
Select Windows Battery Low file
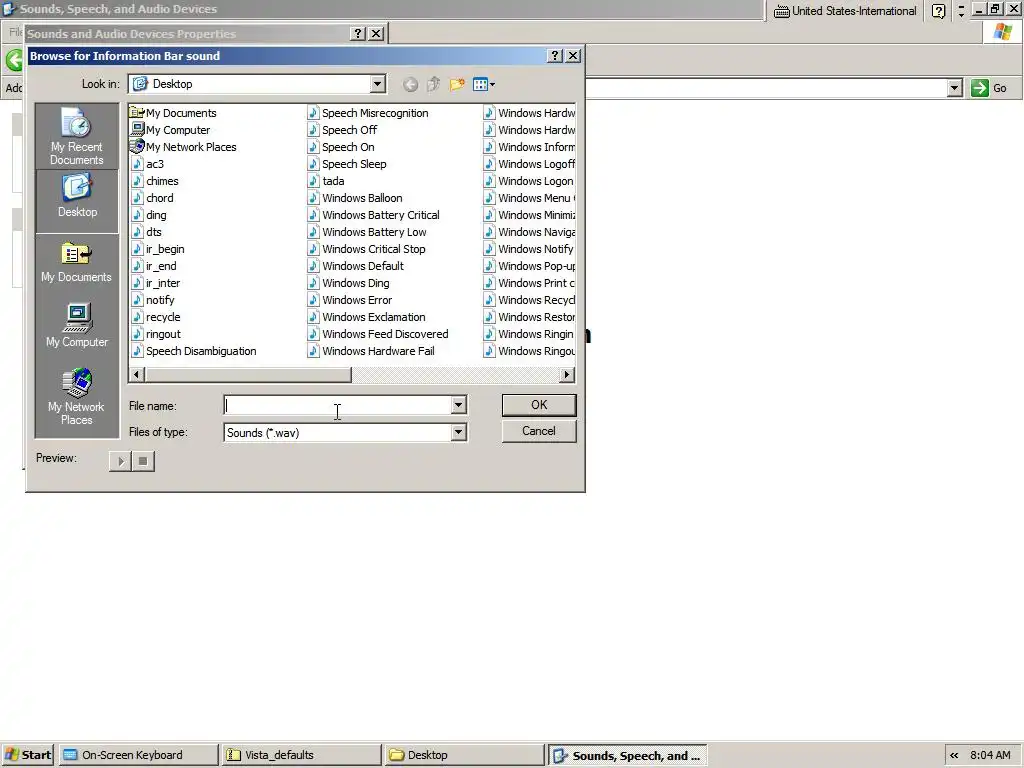pos(367,232)
